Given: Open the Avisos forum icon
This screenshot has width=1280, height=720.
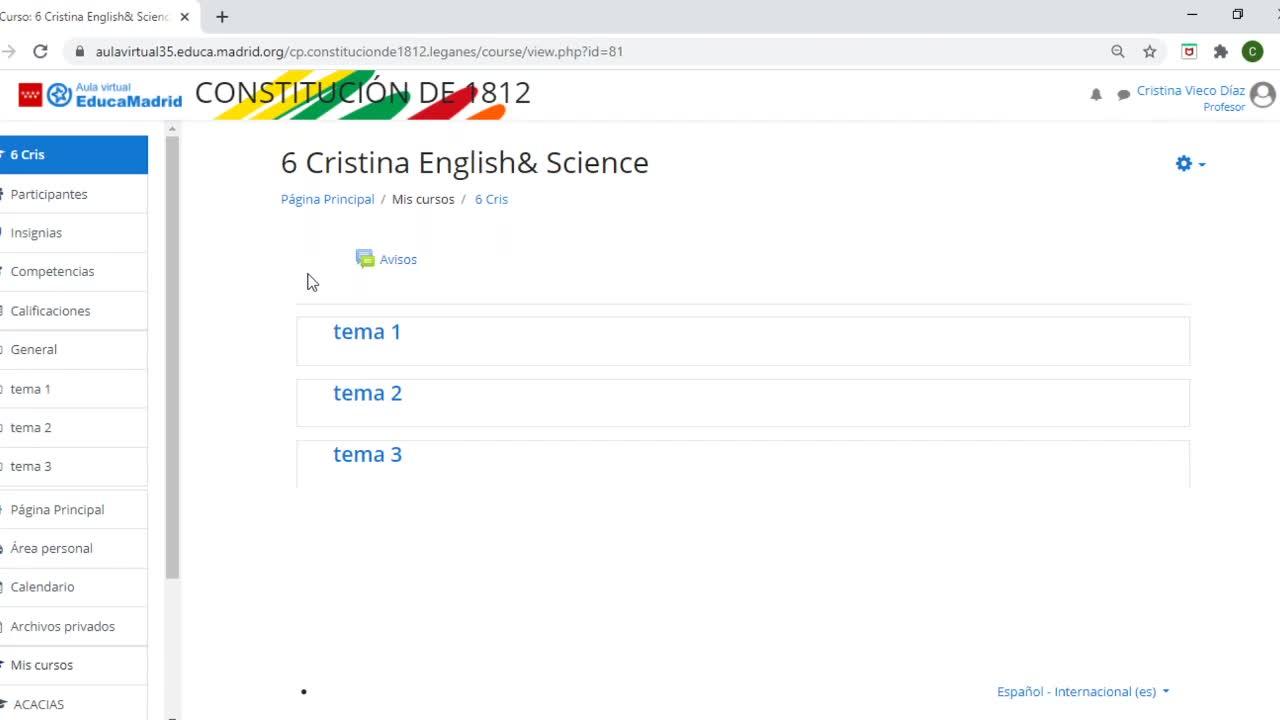Looking at the screenshot, I should click(x=365, y=259).
